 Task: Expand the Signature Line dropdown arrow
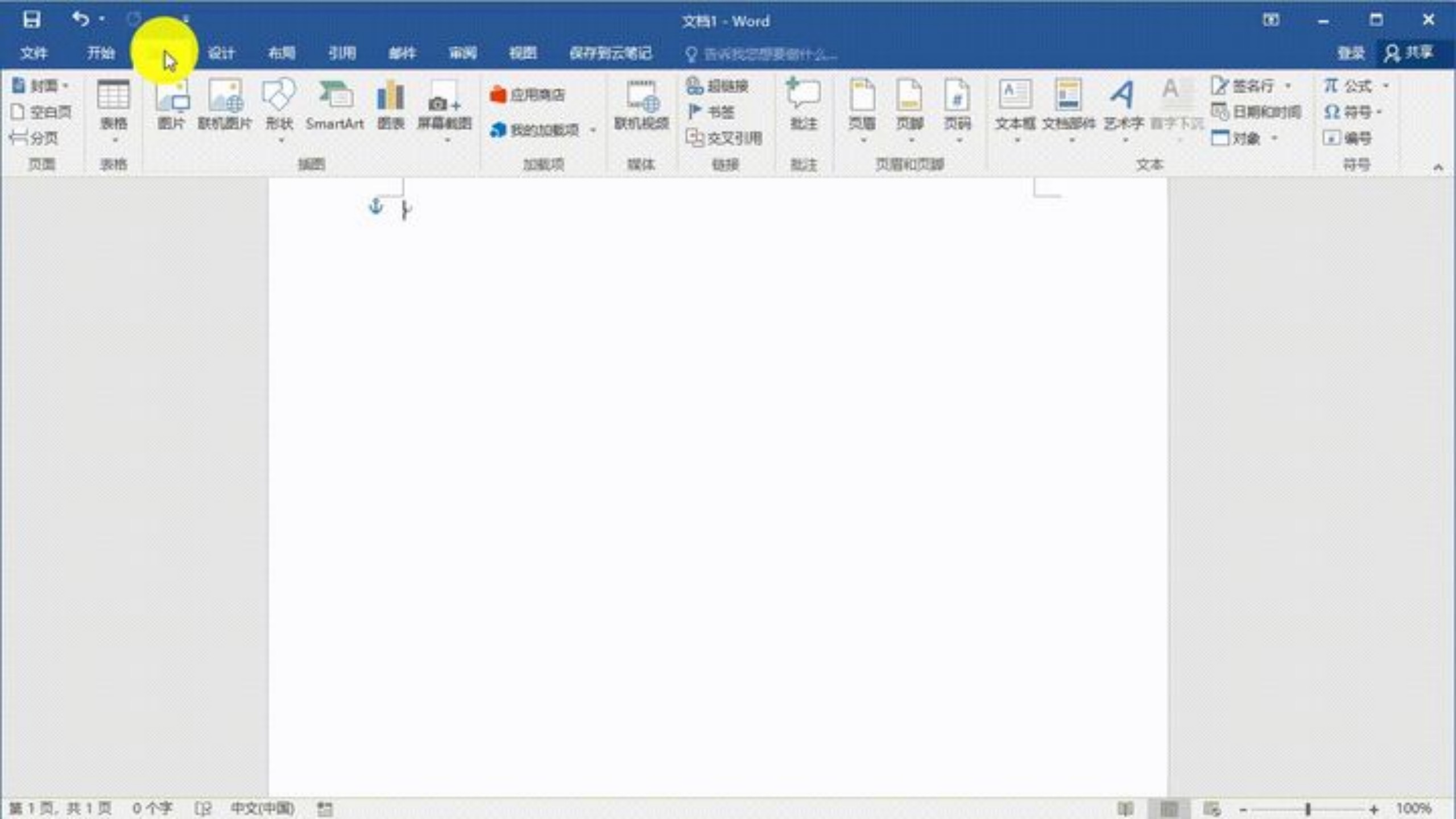1288,86
